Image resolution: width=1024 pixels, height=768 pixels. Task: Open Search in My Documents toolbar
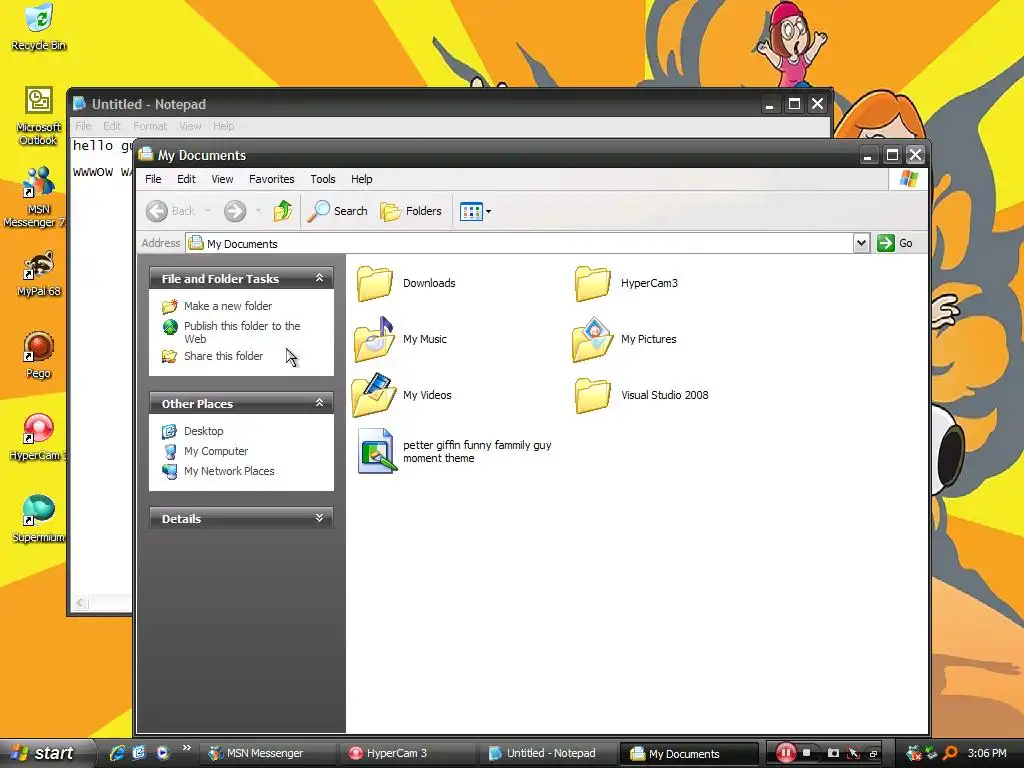(x=338, y=211)
